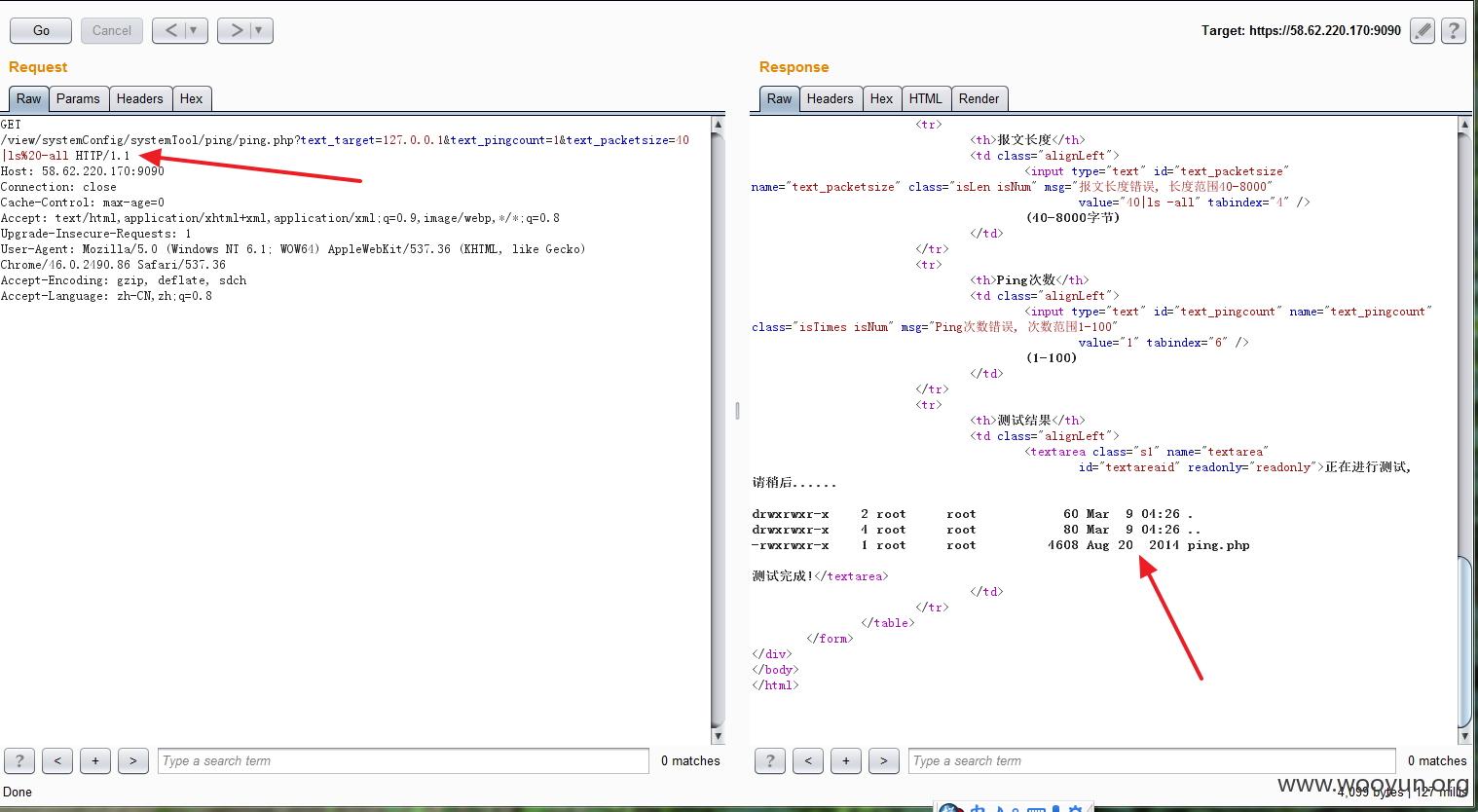This screenshot has height=812, width=1478.
Task: Click response pane scrollbar down arrow
Action: tap(1464, 736)
